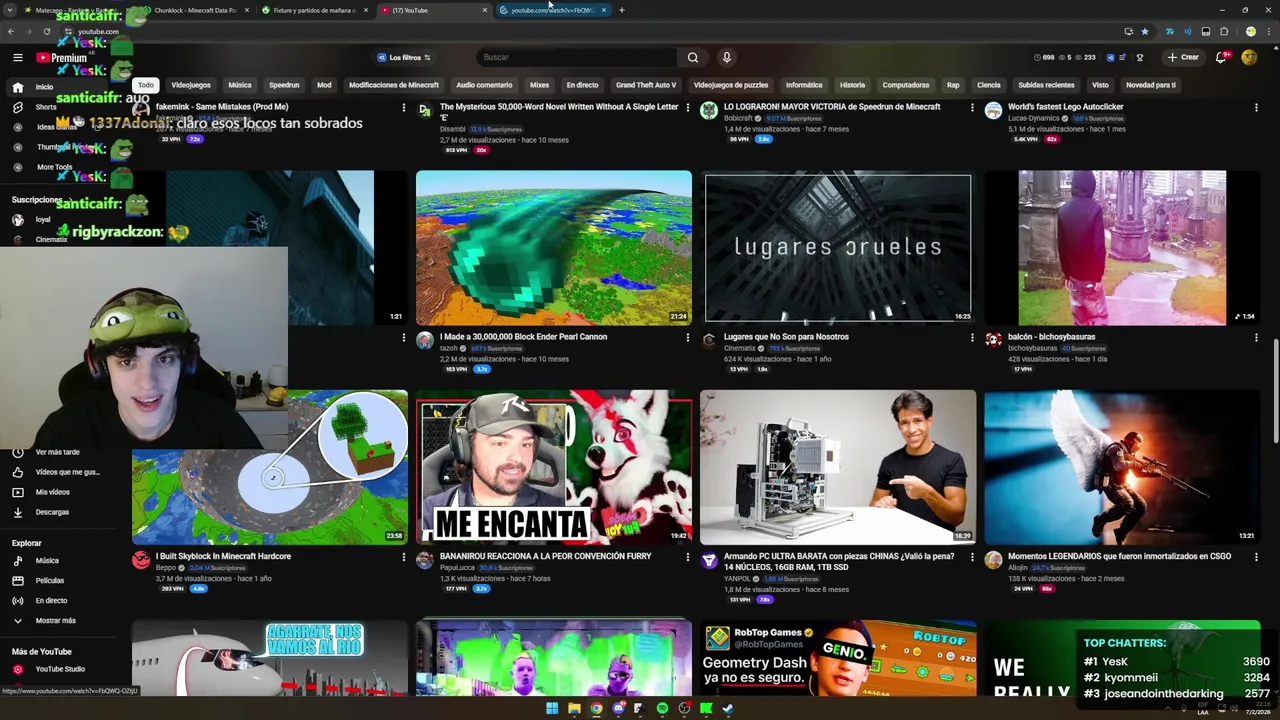
Task: Open En directo under Explorar
Action: point(60,601)
